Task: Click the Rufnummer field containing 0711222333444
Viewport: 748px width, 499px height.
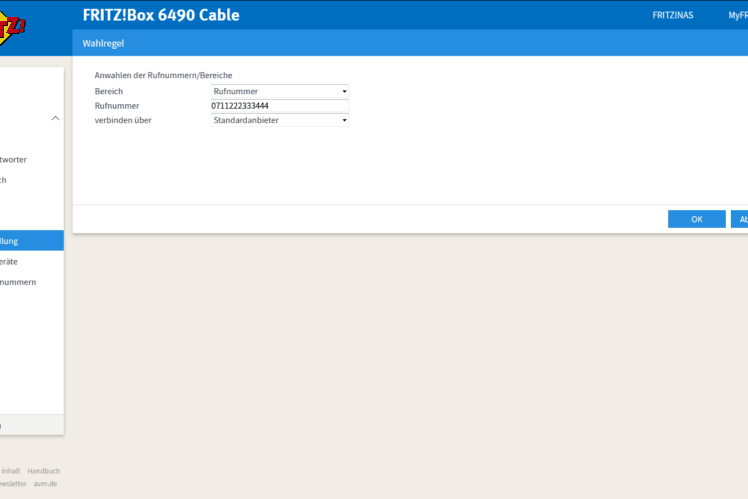Action: (x=280, y=106)
